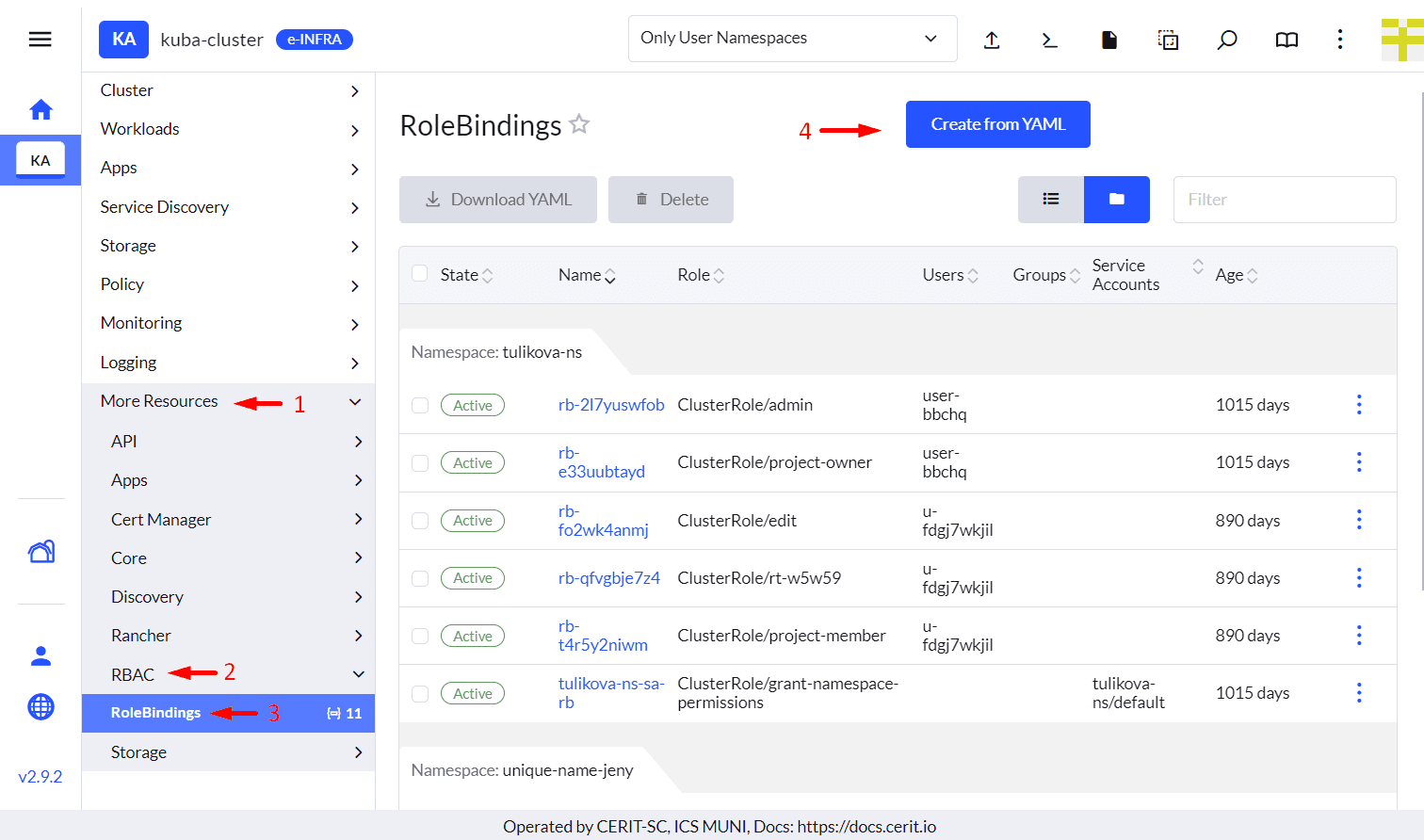The image size is (1424, 840).
Task: Click the home icon in left sidebar
Action: pos(40,110)
